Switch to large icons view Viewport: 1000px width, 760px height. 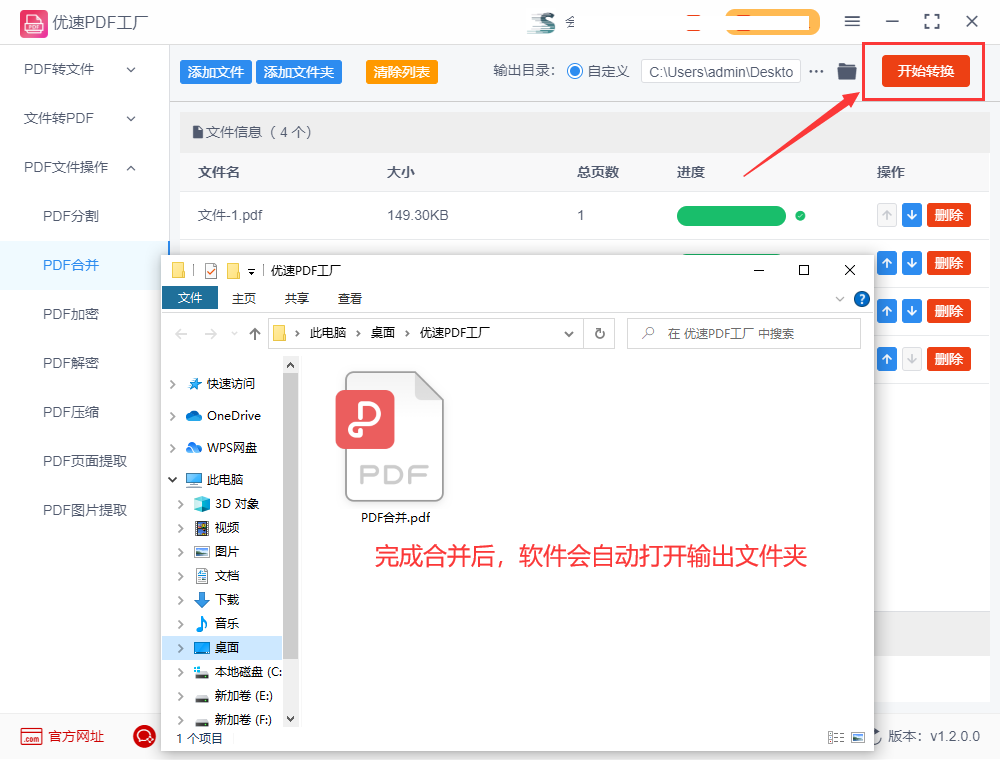click(x=858, y=738)
